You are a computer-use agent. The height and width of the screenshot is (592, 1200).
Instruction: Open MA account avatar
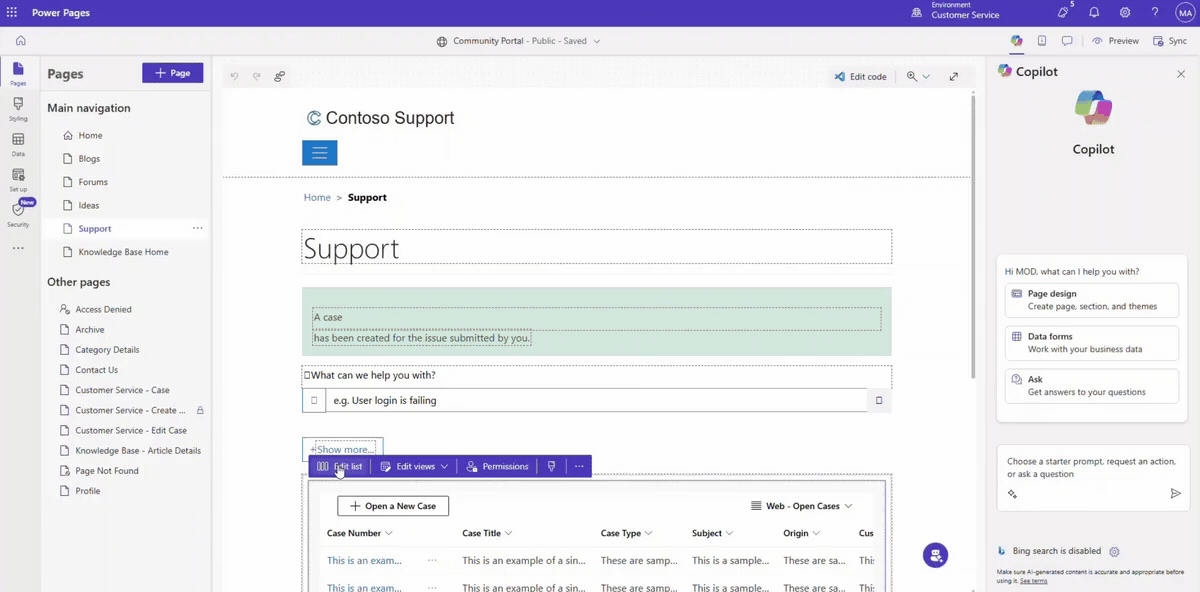click(1185, 12)
